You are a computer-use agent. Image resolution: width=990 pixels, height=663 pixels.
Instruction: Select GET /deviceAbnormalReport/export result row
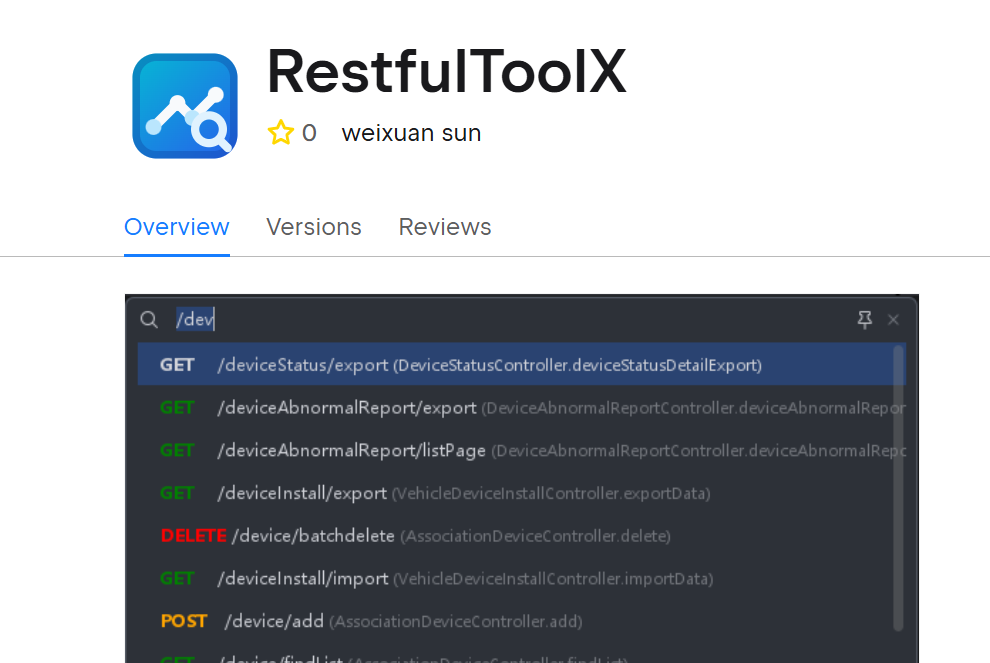522,407
